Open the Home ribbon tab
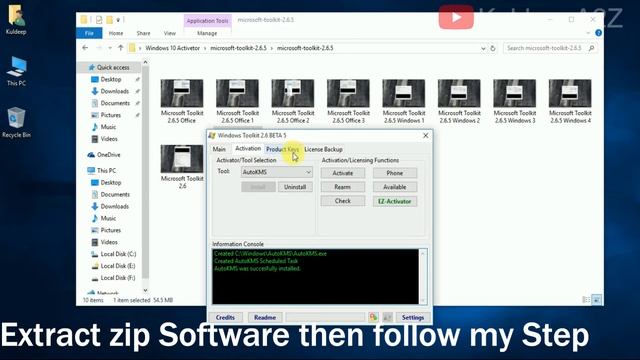The image size is (640, 360). pos(116,33)
